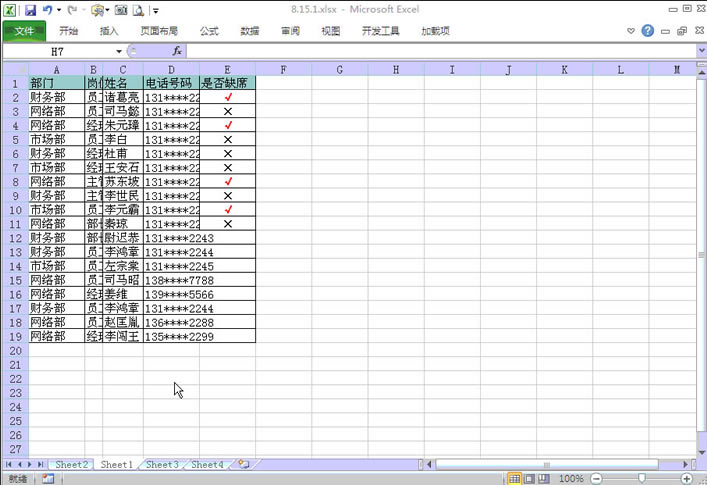
Task: Click the macro recording icon in status bar
Action: [x=48, y=478]
